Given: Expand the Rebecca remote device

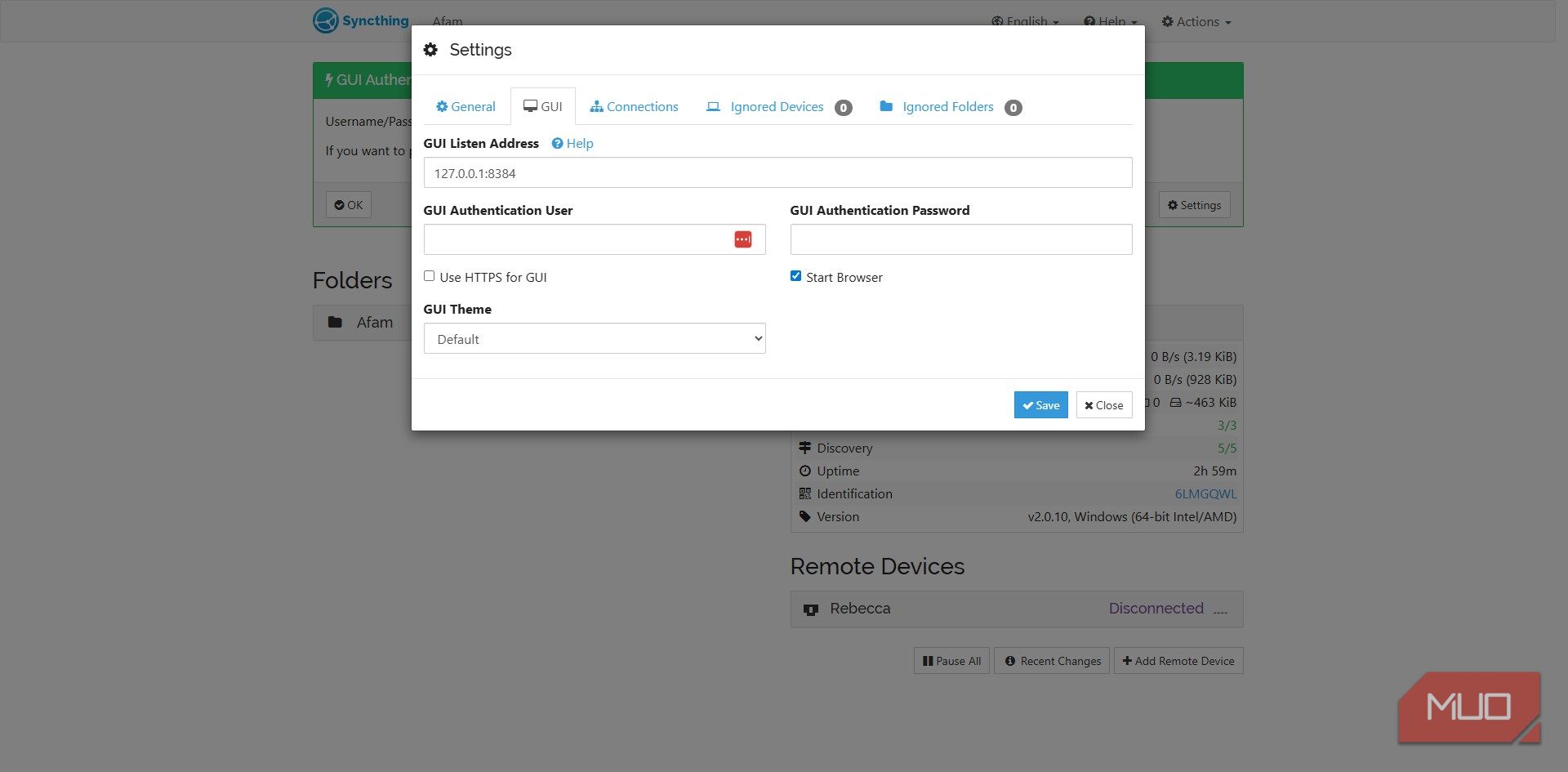Looking at the screenshot, I should pyautogui.click(x=1016, y=609).
